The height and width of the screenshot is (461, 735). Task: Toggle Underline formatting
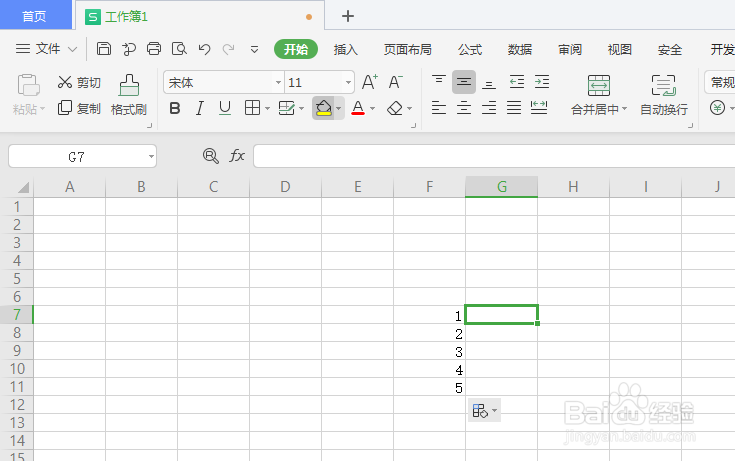[x=225, y=108]
